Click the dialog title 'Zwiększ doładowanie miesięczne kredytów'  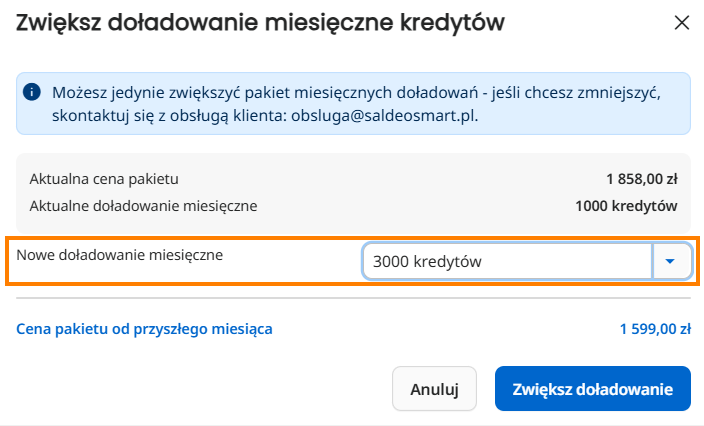coord(260,22)
